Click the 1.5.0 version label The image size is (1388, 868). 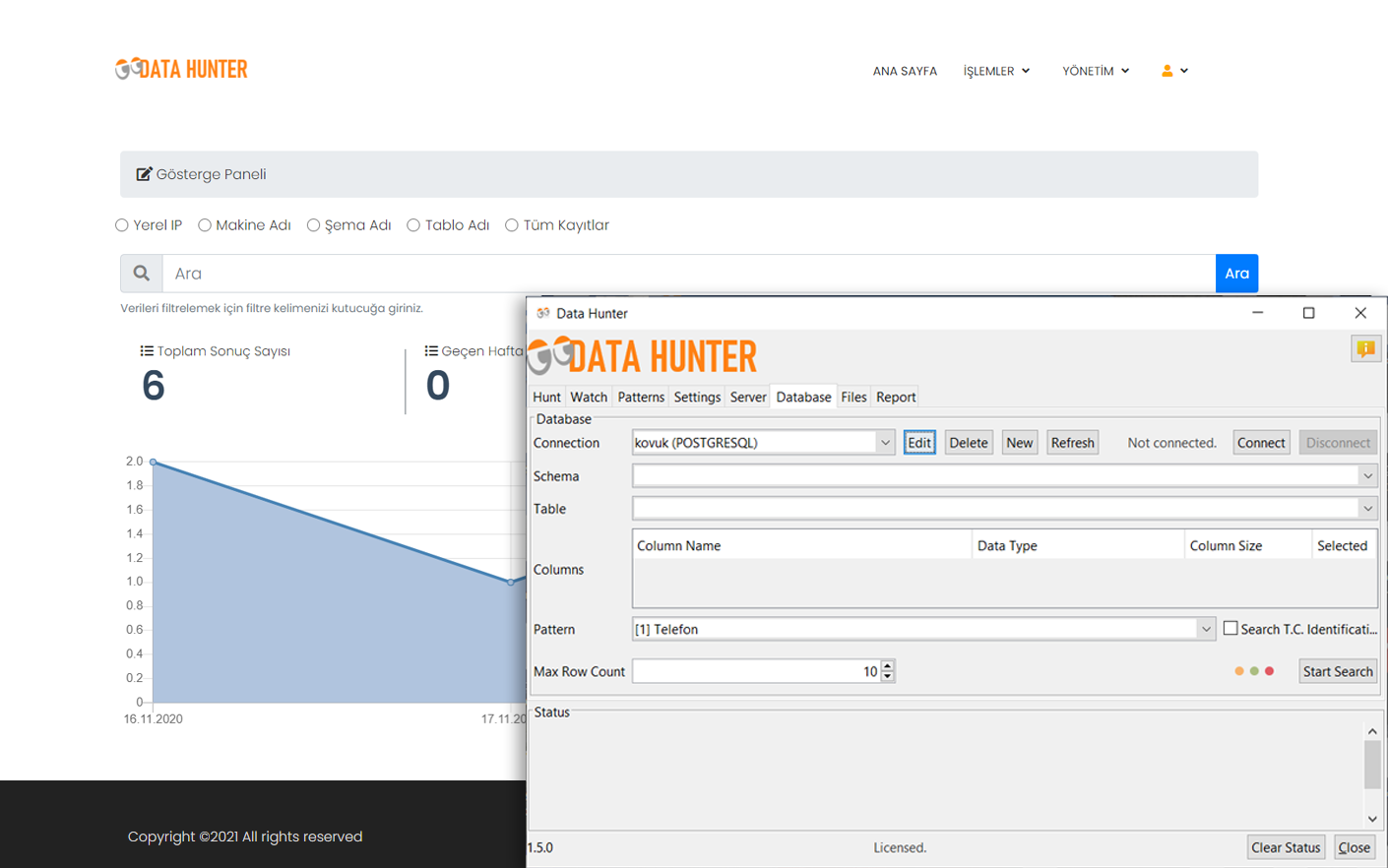540,847
